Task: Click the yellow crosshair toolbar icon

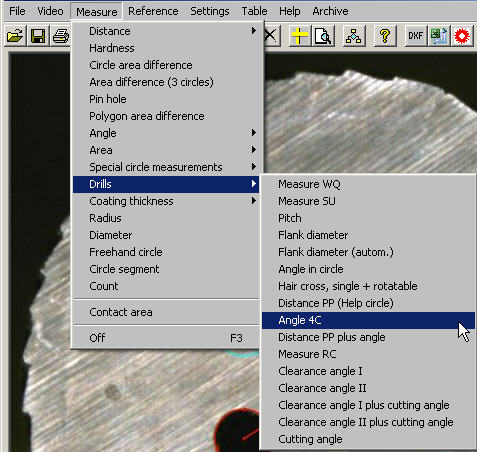Action: tap(299, 36)
